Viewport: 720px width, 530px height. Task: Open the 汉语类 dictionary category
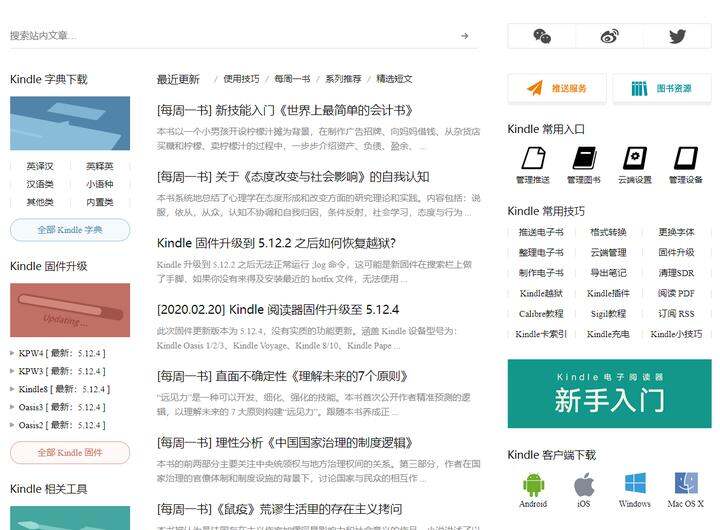tap(40, 184)
